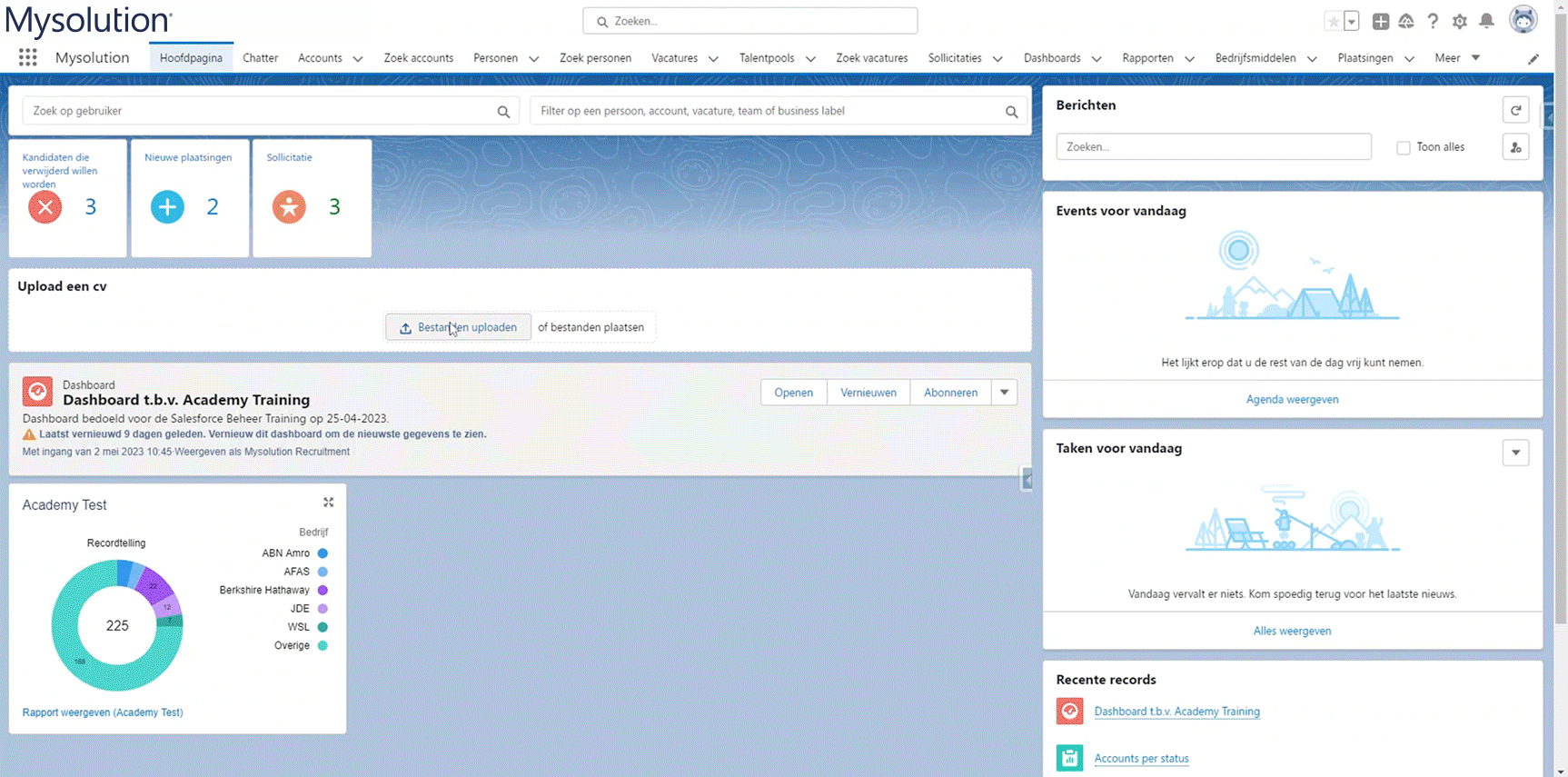
Task: Click the global create plus icon
Action: coord(1380,21)
